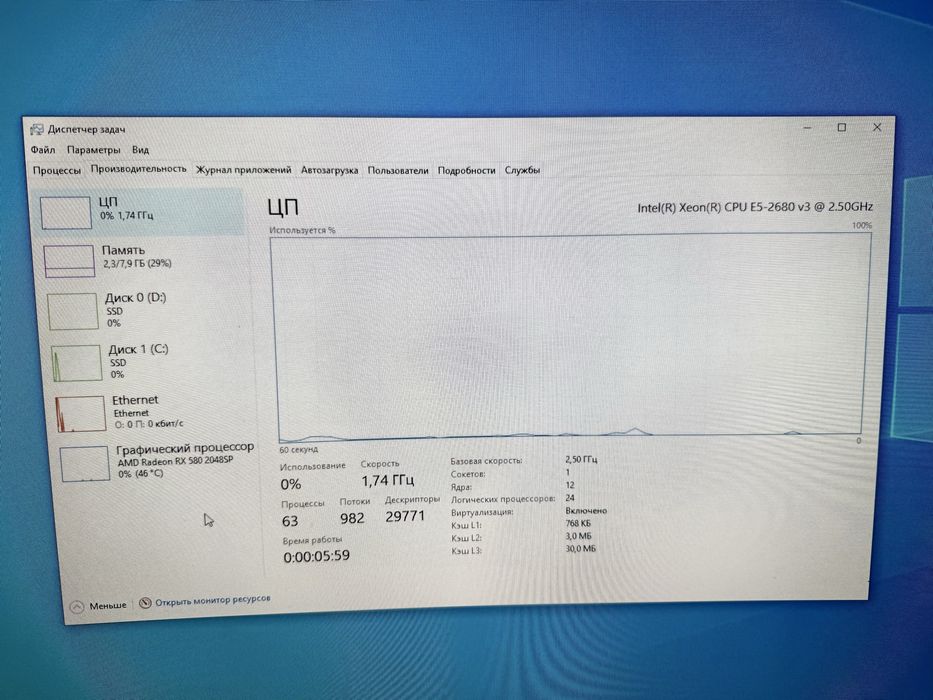Click the Кэш L1 value 768 КБ

coord(578,523)
